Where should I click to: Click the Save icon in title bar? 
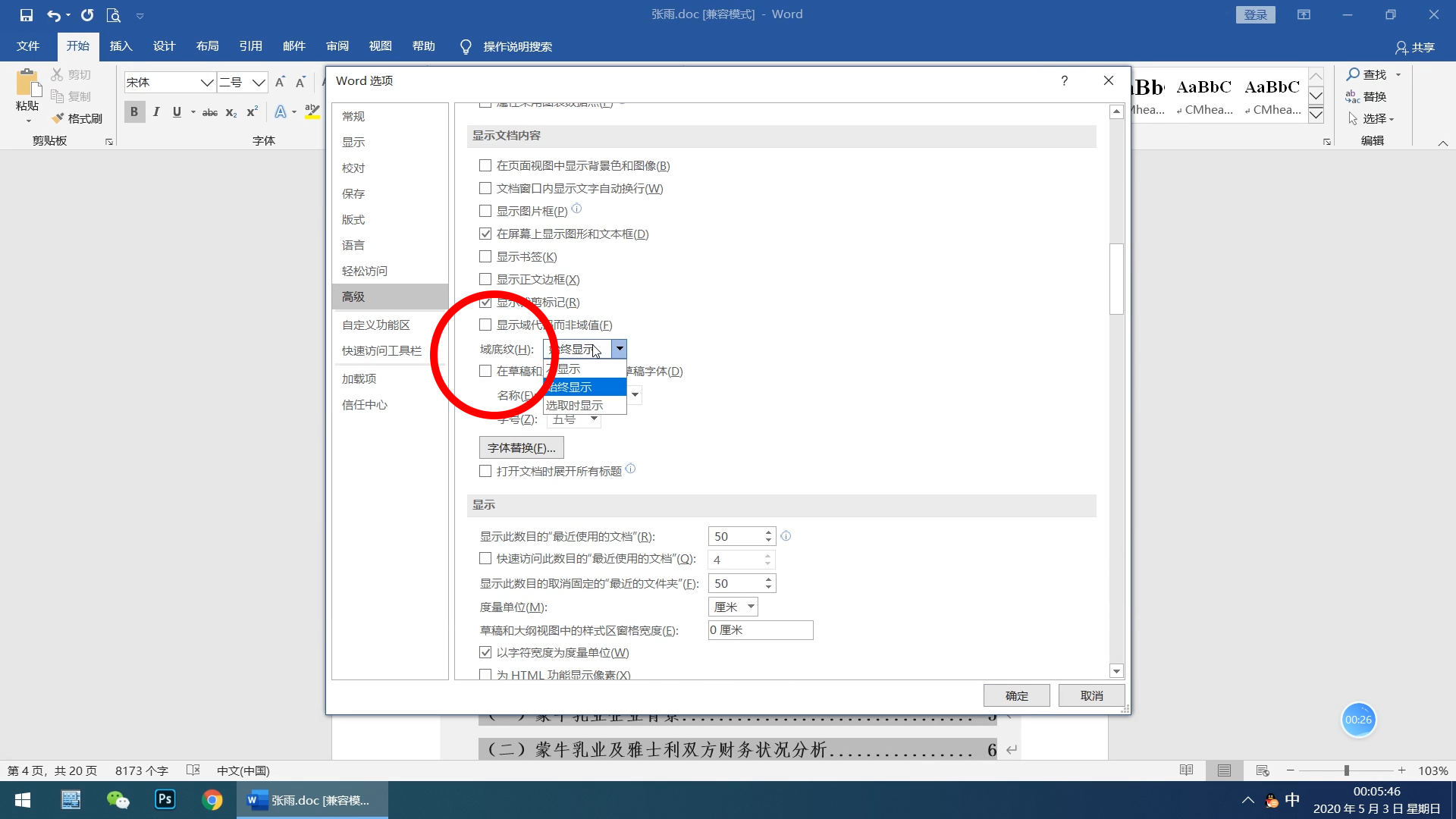(x=26, y=15)
